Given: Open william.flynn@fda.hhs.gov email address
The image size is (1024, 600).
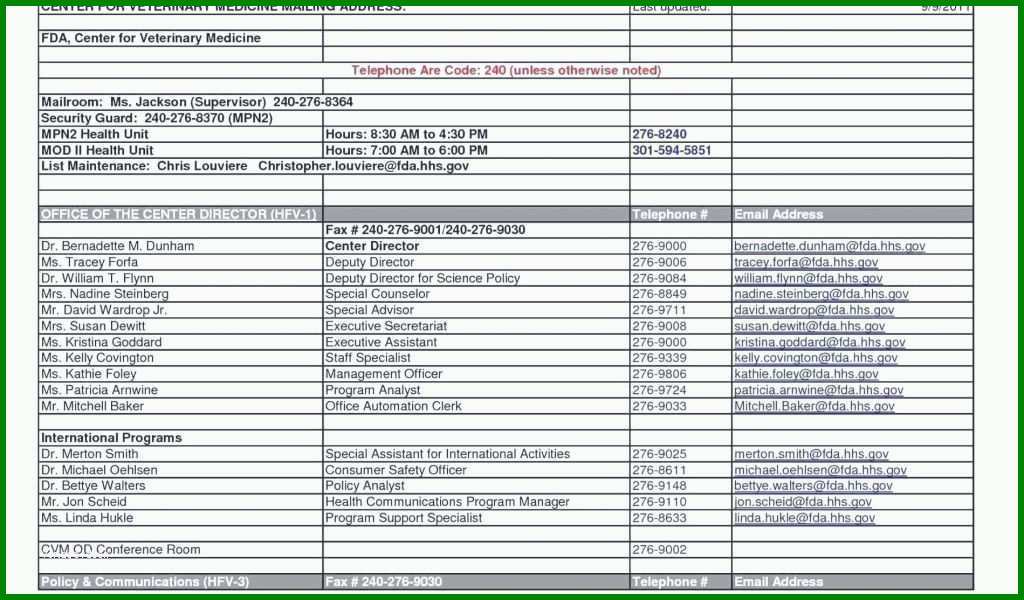Looking at the screenshot, I should pos(808,278).
